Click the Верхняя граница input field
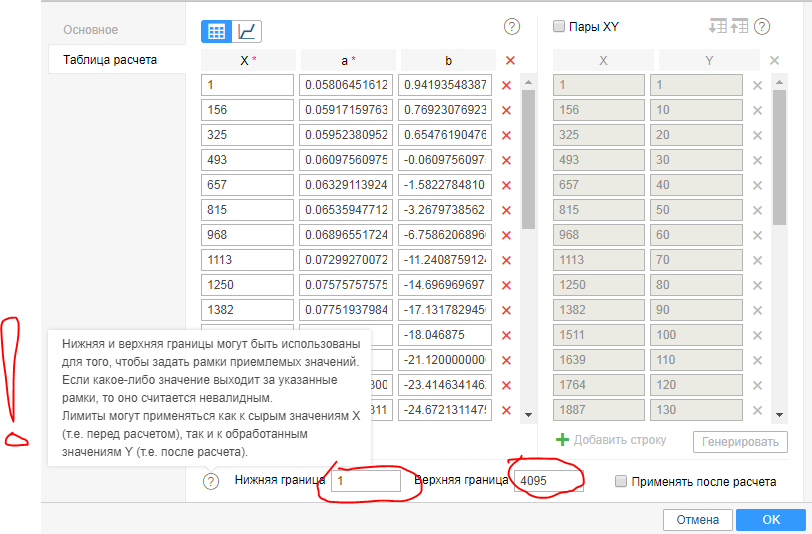 point(547,481)
